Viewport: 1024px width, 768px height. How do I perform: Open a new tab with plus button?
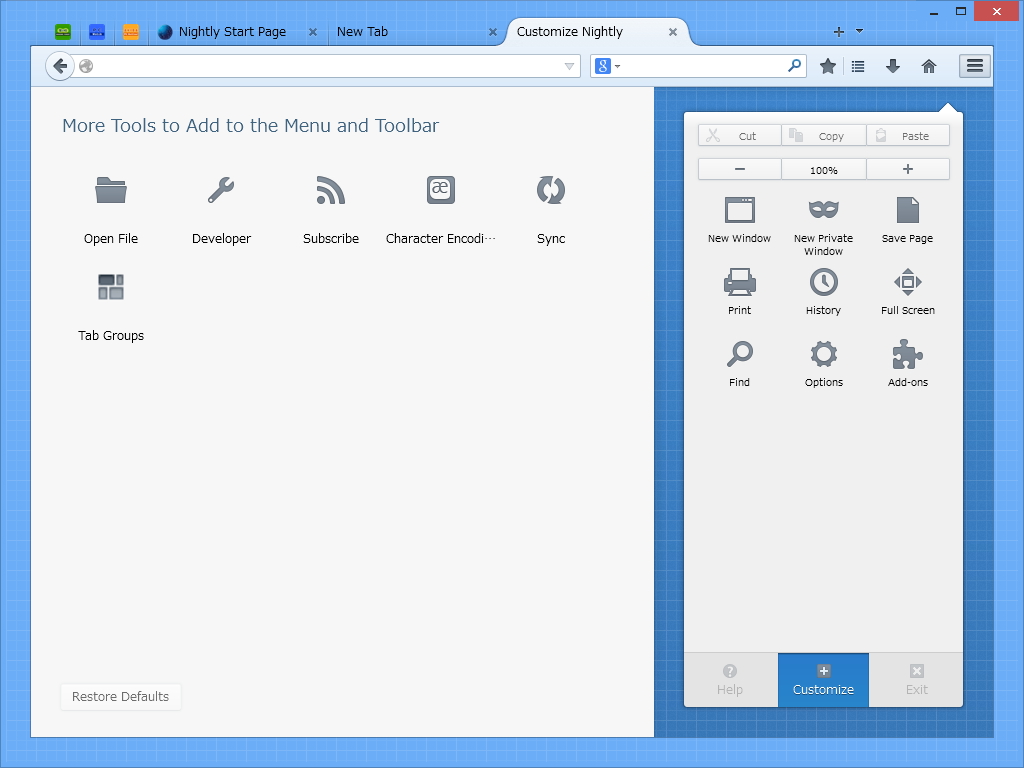tap(839, 31)
